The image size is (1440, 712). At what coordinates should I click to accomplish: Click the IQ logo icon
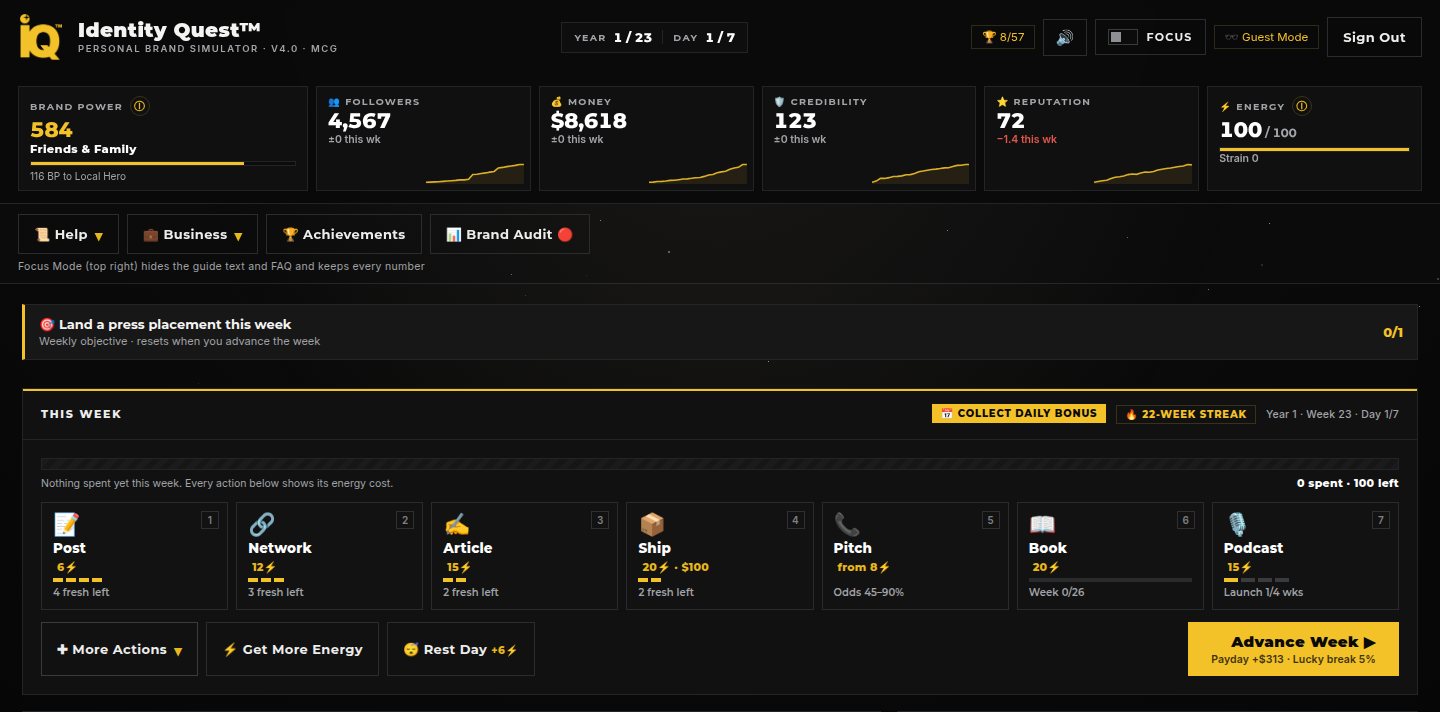39,37
